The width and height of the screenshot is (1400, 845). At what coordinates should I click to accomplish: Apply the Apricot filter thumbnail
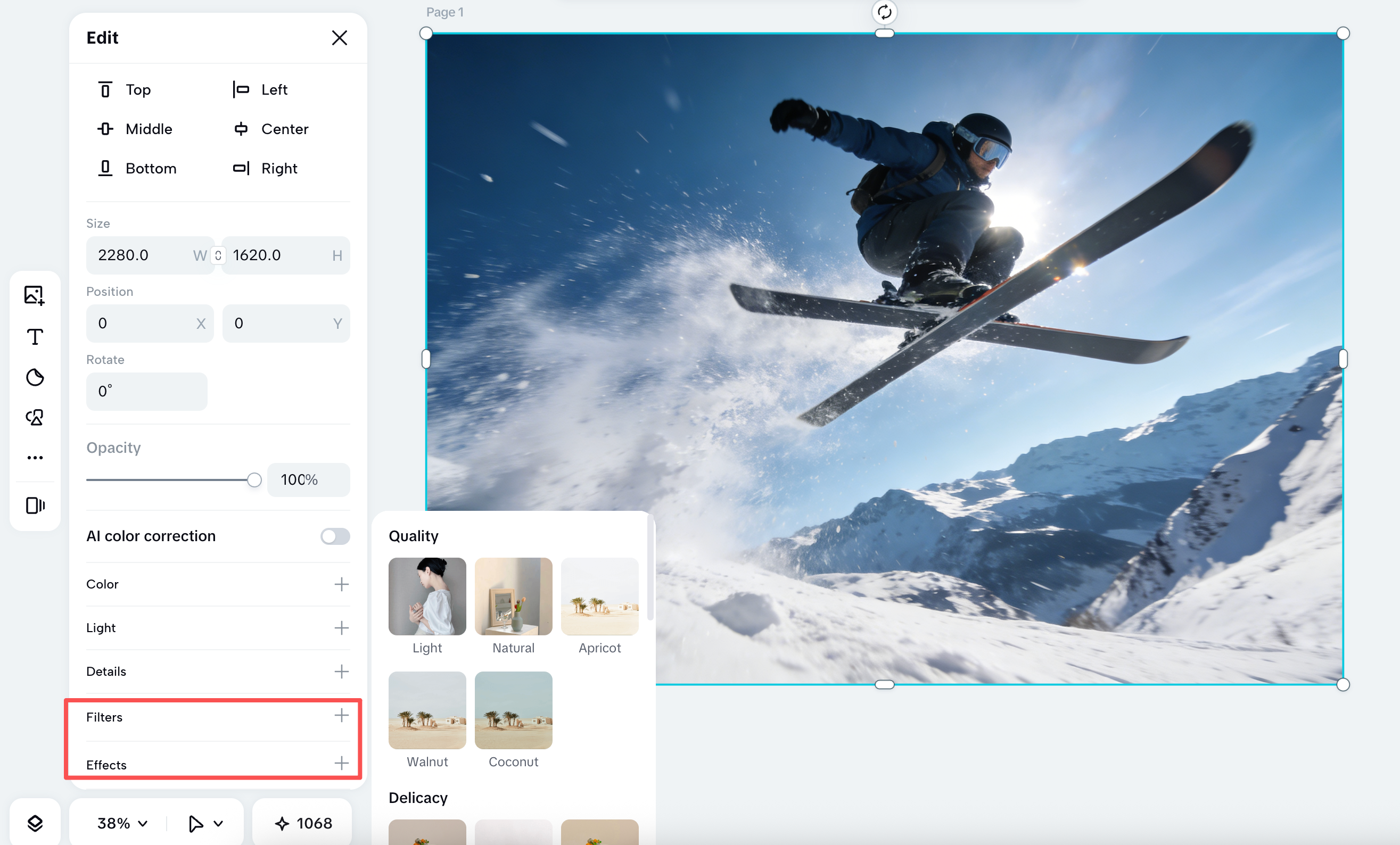[x=599, y=597]
